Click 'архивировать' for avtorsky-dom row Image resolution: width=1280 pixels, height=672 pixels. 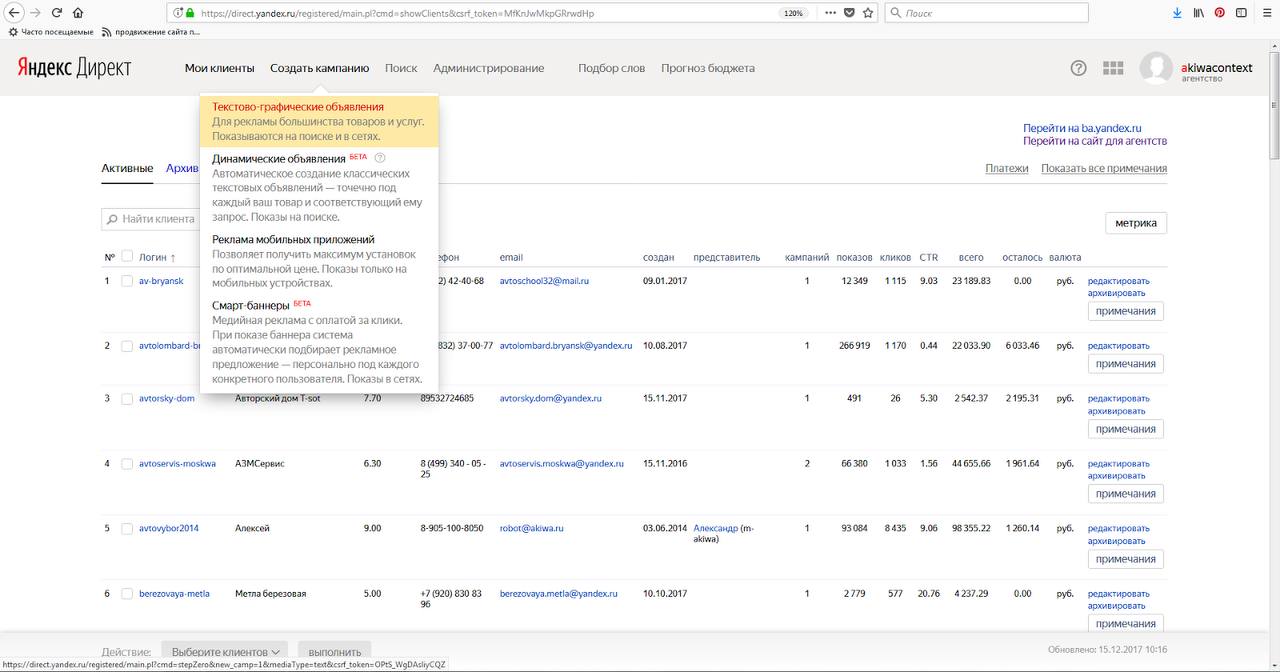point(1117,411)
